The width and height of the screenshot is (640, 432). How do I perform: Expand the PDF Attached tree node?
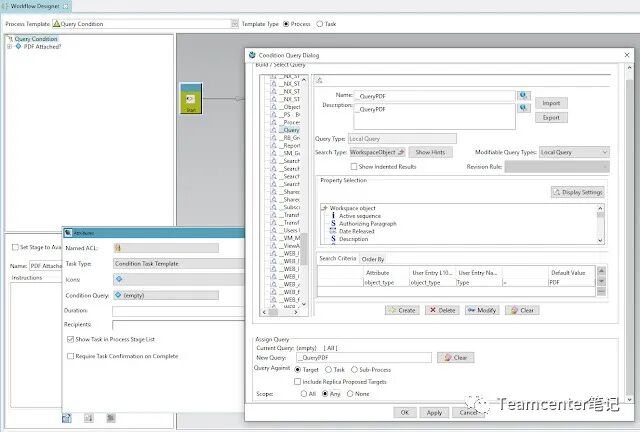tap(9, 46)
